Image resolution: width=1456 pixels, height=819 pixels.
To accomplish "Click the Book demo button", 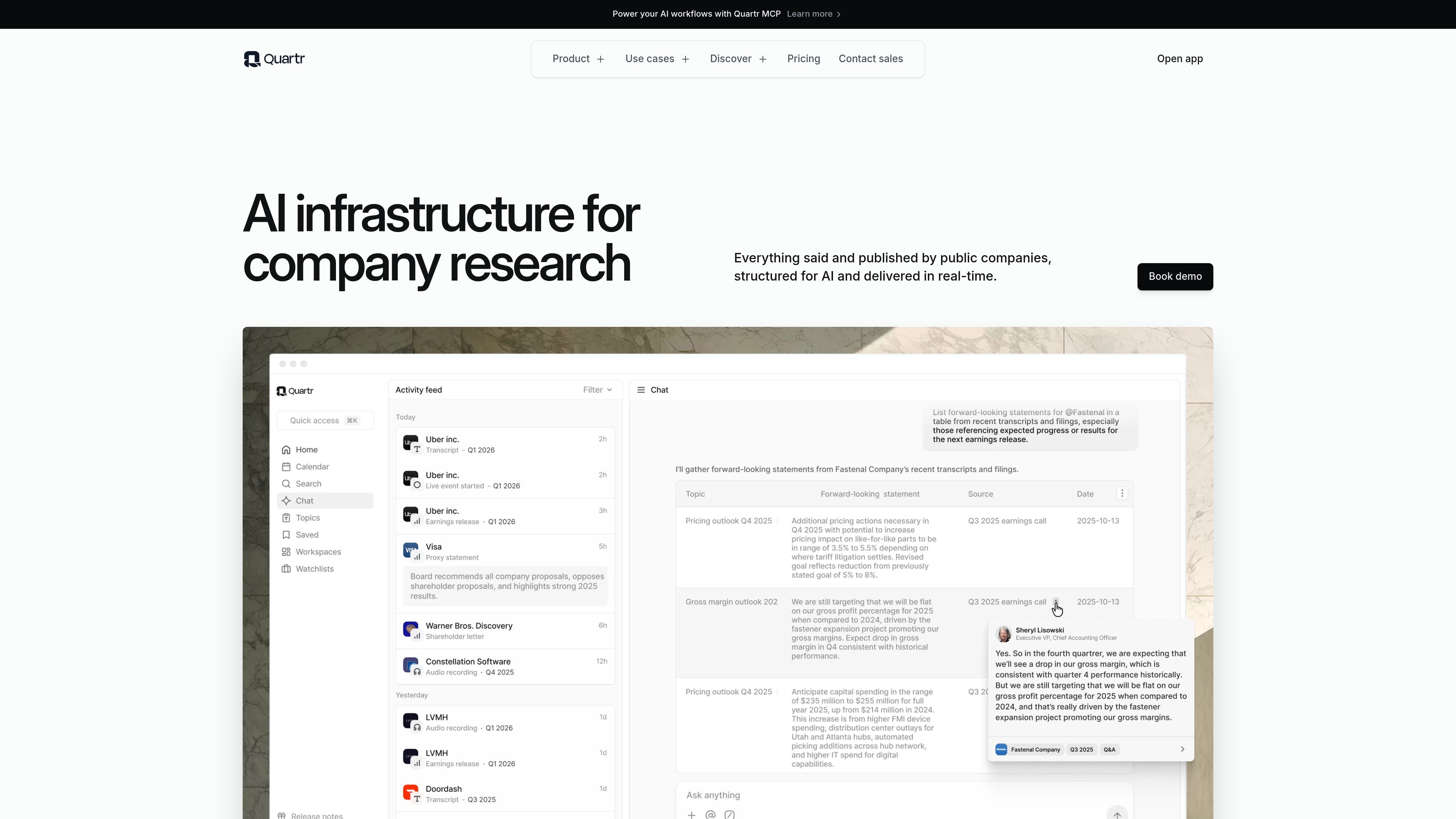I will coord(1175,276).
